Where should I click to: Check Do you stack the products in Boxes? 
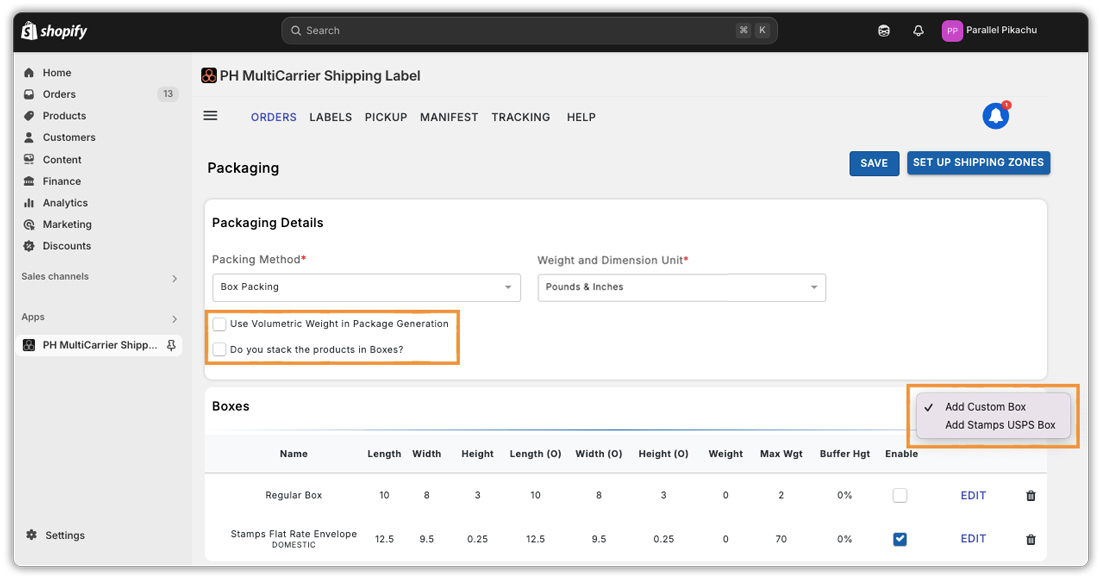point(220,350)
